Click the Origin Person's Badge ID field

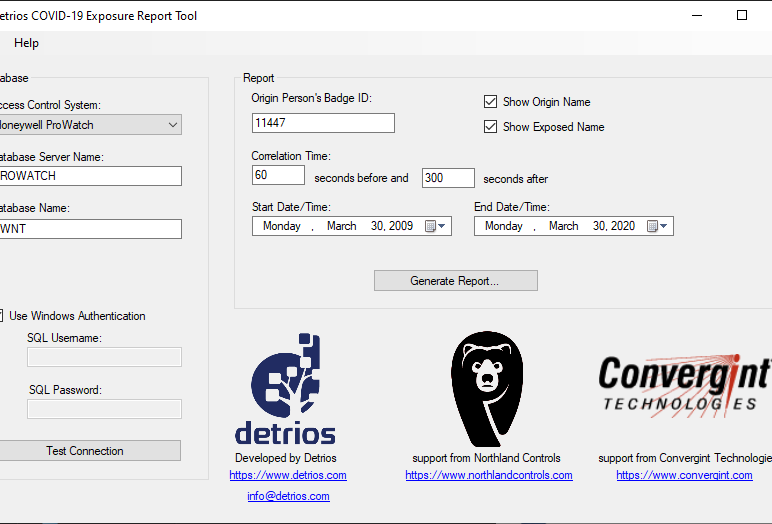323,123
